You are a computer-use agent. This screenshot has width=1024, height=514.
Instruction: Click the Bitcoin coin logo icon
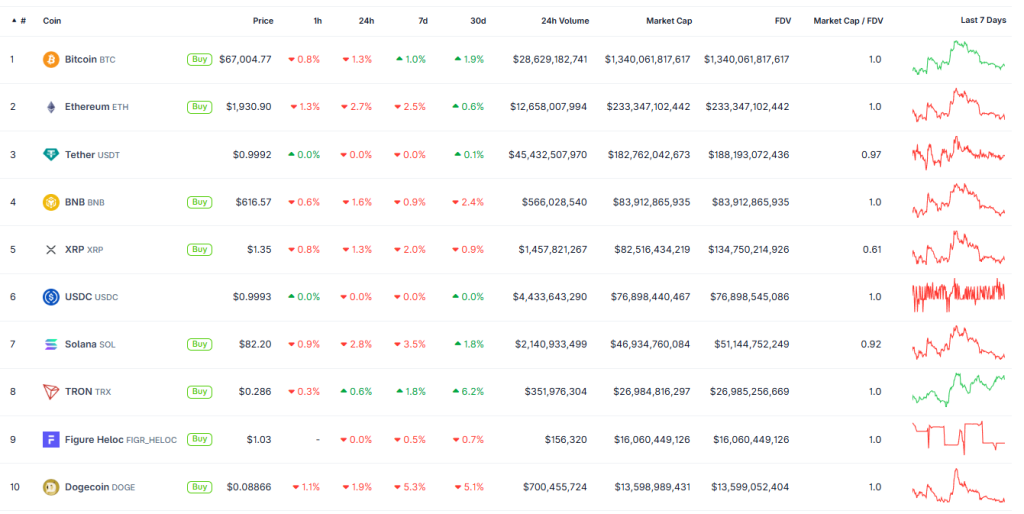click(51, 60)
